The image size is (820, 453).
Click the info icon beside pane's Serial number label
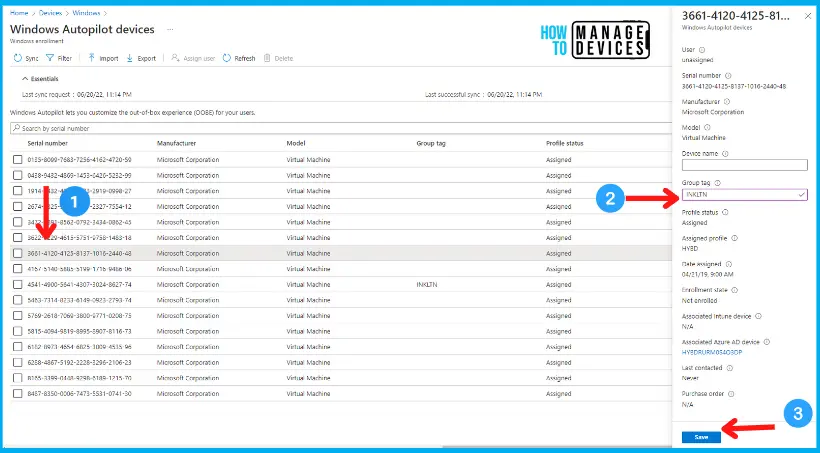coord(728,76)
